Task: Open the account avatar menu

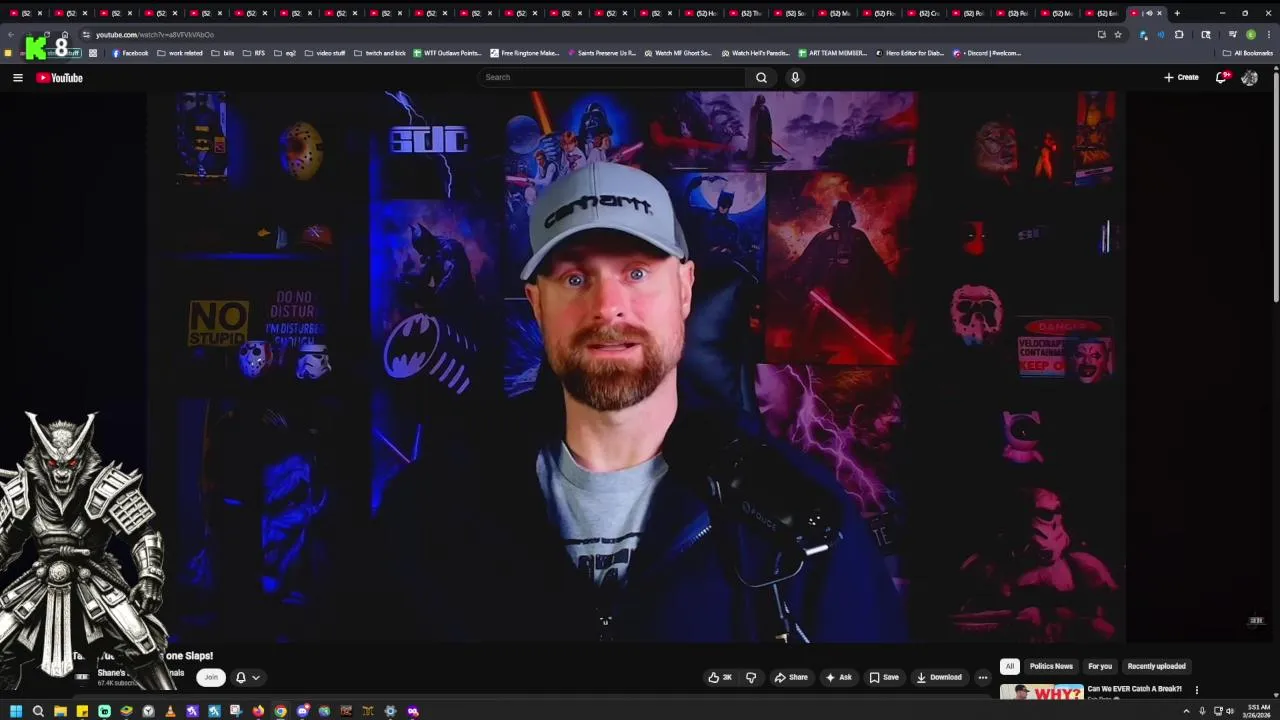Action: click(x=1249, y=77)
